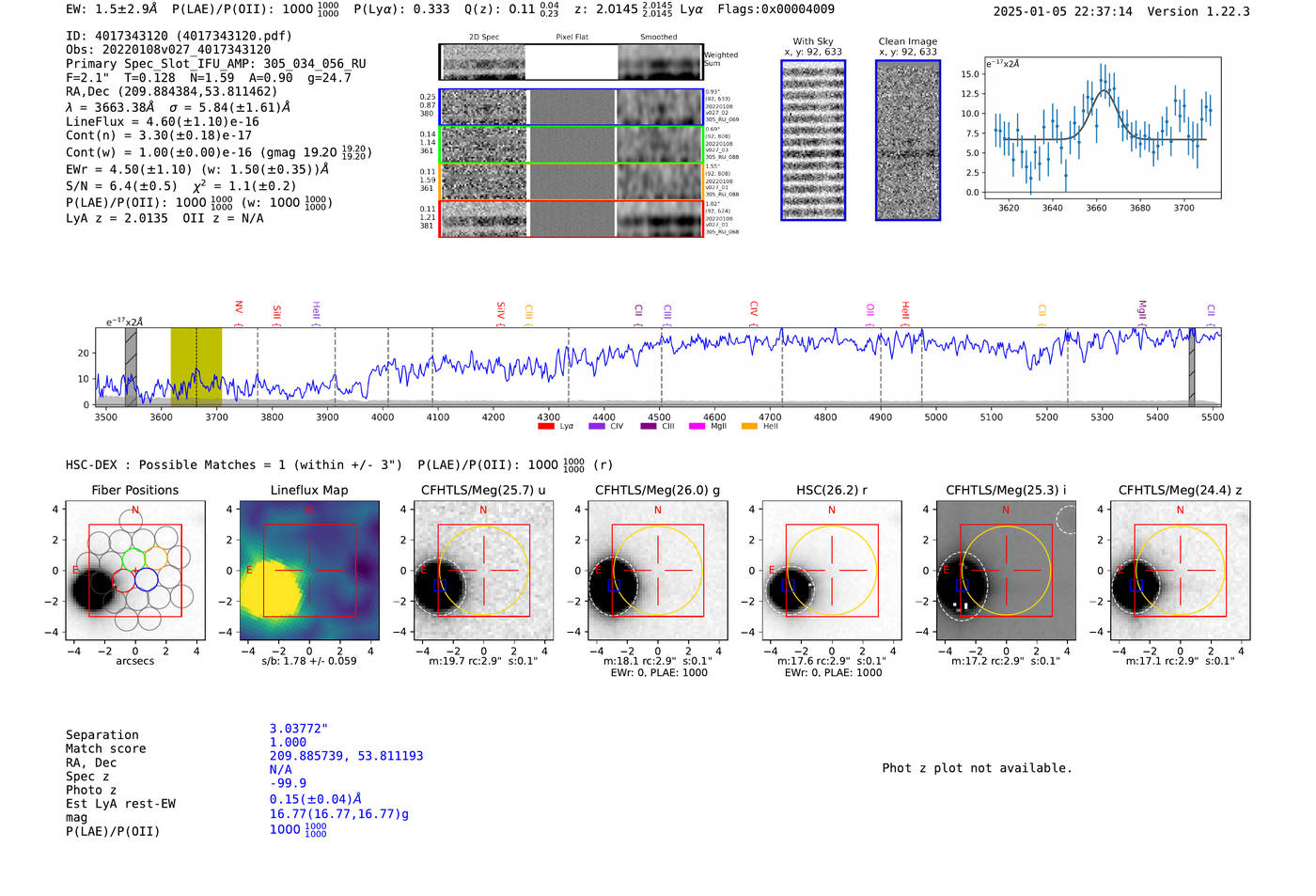Open the Lineflux Map panel
This screenshot has width=1316, height=896.
click(x=309, y=571)
